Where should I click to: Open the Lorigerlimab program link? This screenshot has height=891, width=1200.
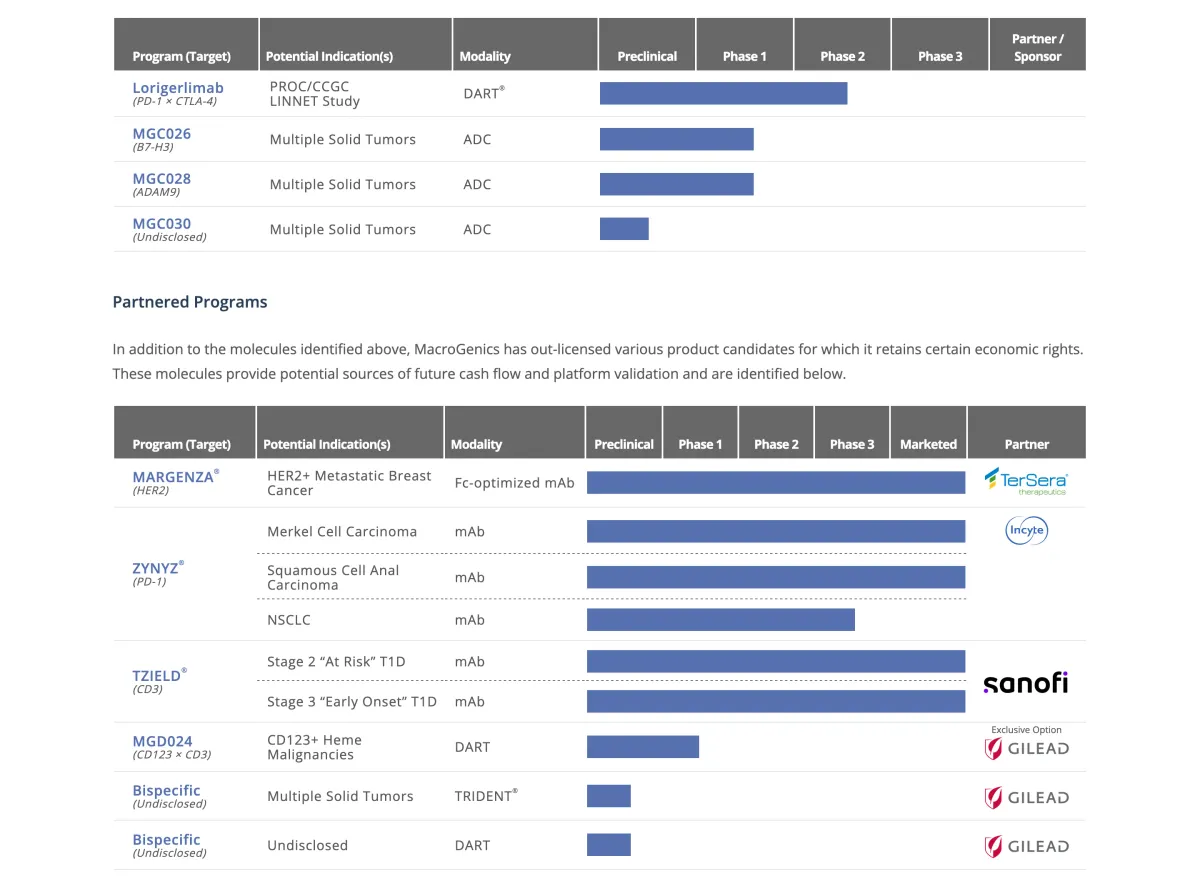click(x=178, y=88)
